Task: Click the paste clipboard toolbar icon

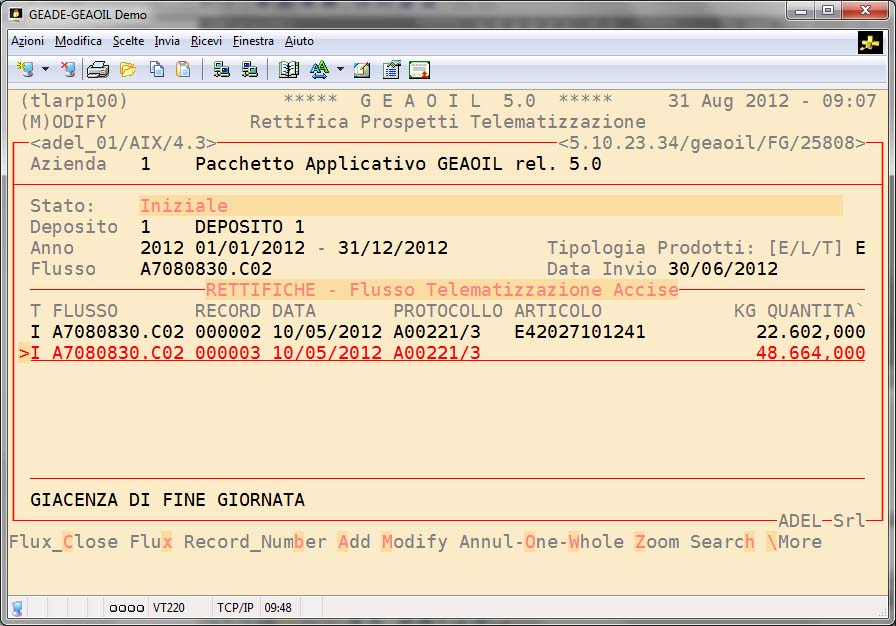Action: tap(183, 70)
